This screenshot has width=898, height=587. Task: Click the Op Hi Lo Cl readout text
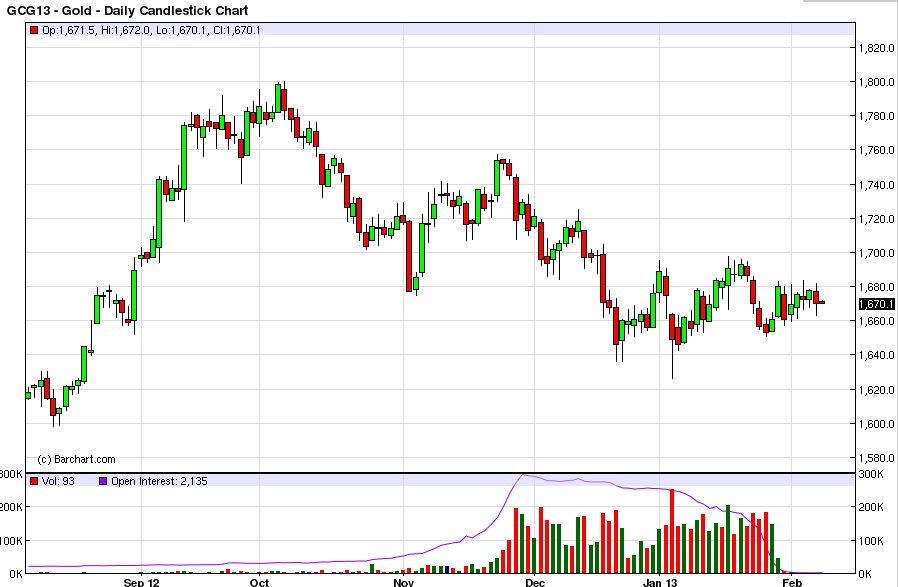pos(151,30)
